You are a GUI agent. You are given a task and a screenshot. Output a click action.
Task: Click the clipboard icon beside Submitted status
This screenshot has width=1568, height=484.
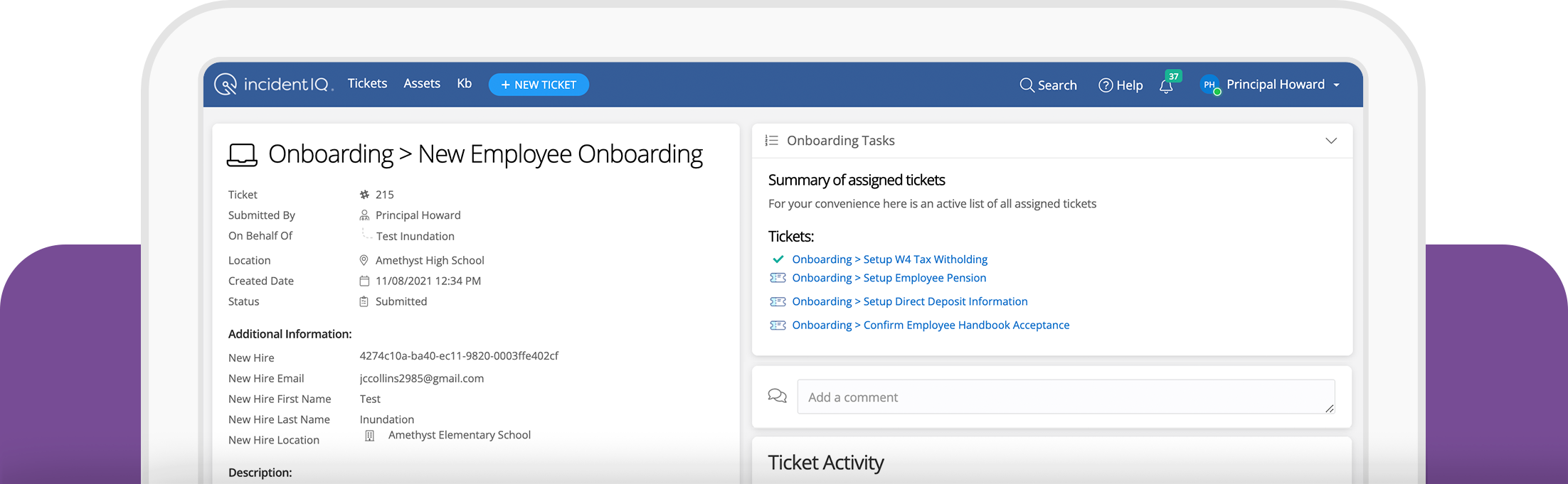tap(364, 301)
